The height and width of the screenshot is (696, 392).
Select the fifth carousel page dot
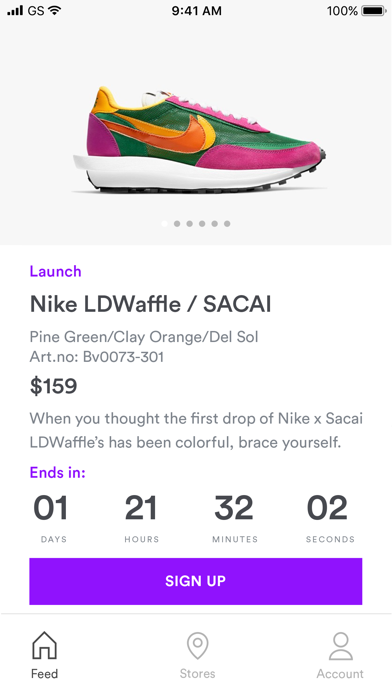[214, 224]
